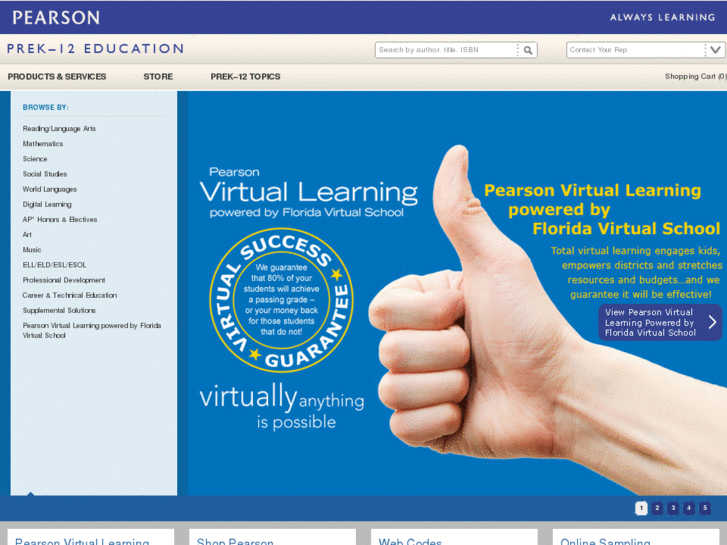Browse the Professional Development category

64,280
